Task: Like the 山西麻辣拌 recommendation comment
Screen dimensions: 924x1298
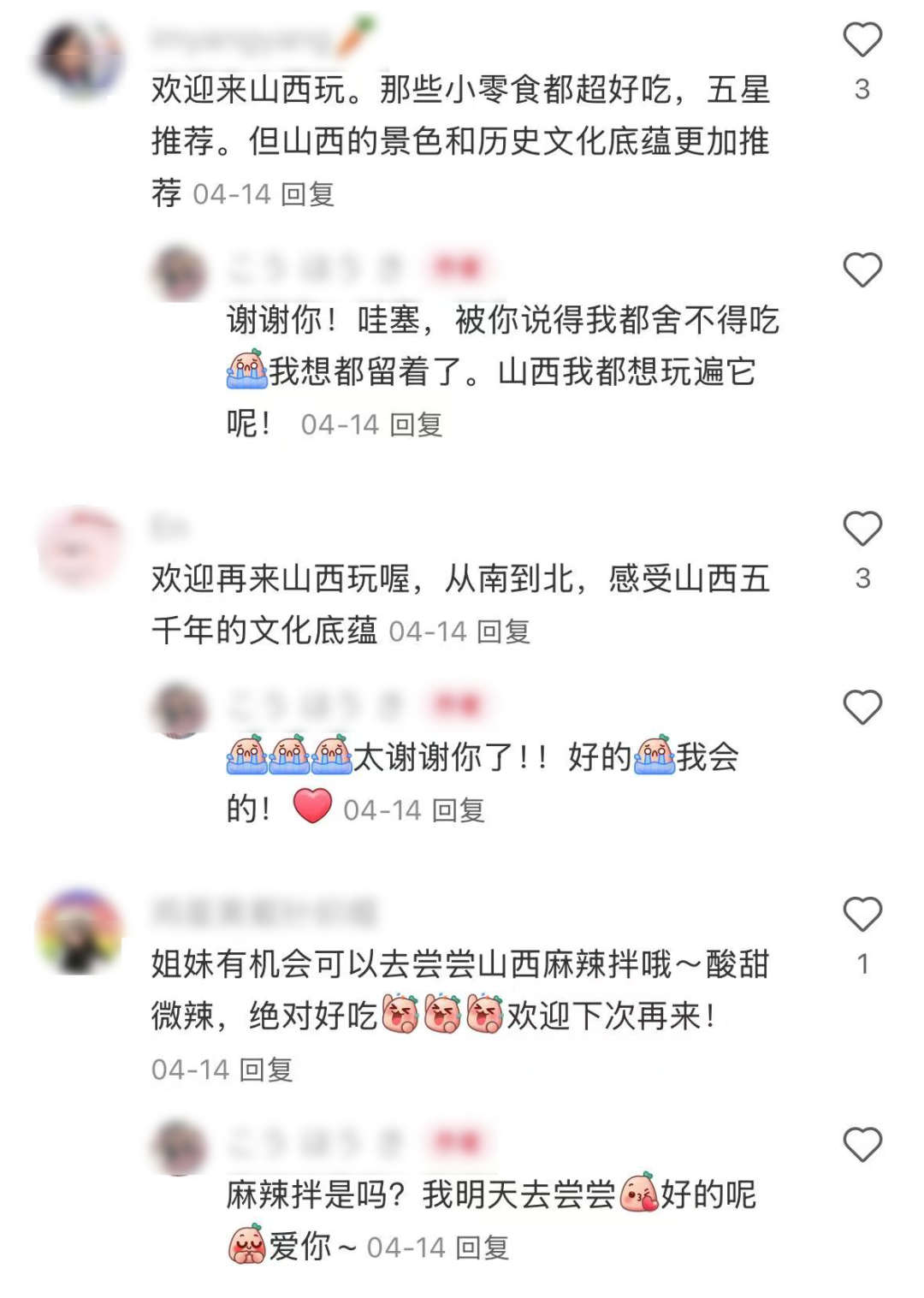Action: click(862, 915)
